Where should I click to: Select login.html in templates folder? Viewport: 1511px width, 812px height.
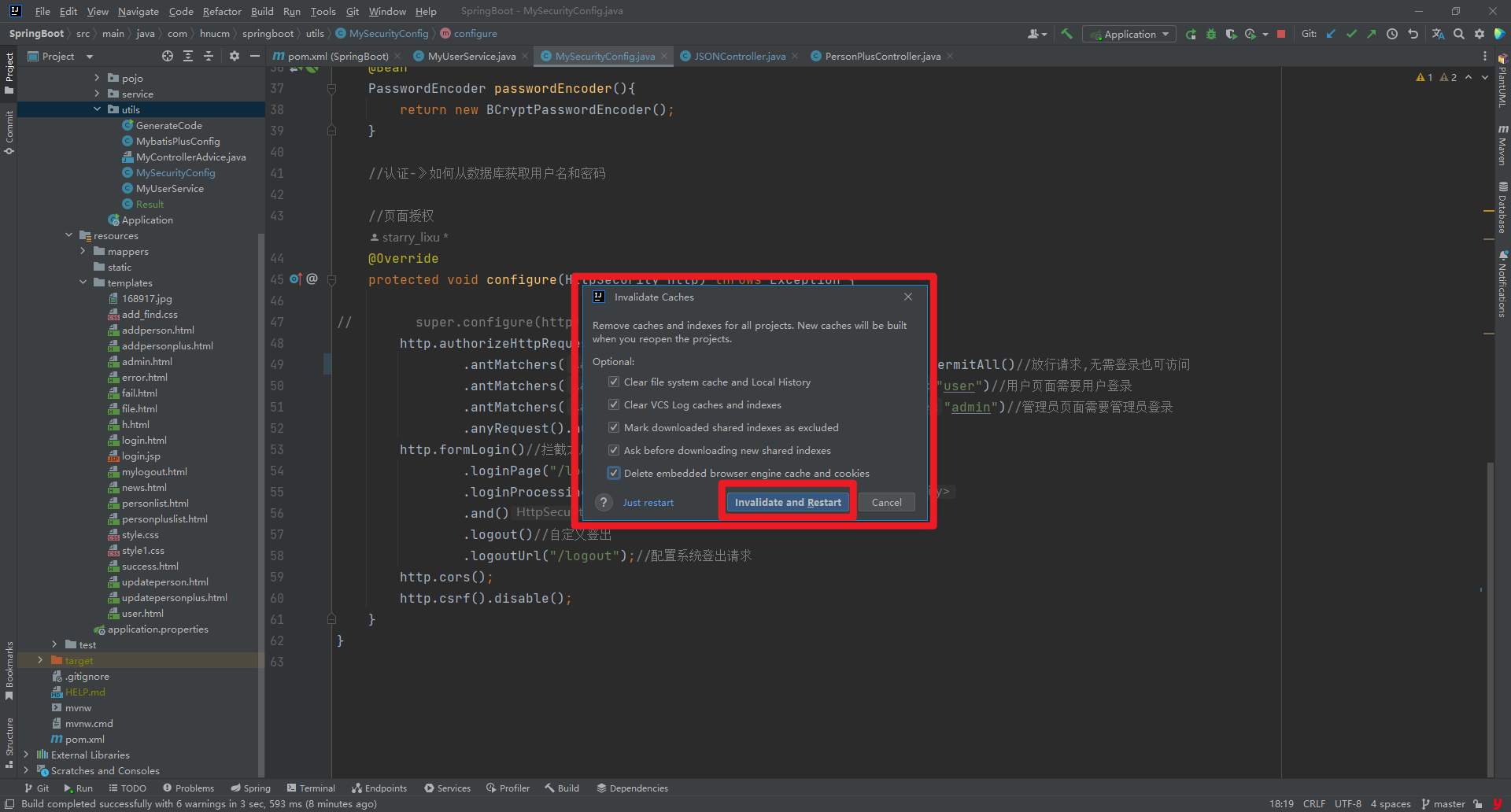pos(144,440)
